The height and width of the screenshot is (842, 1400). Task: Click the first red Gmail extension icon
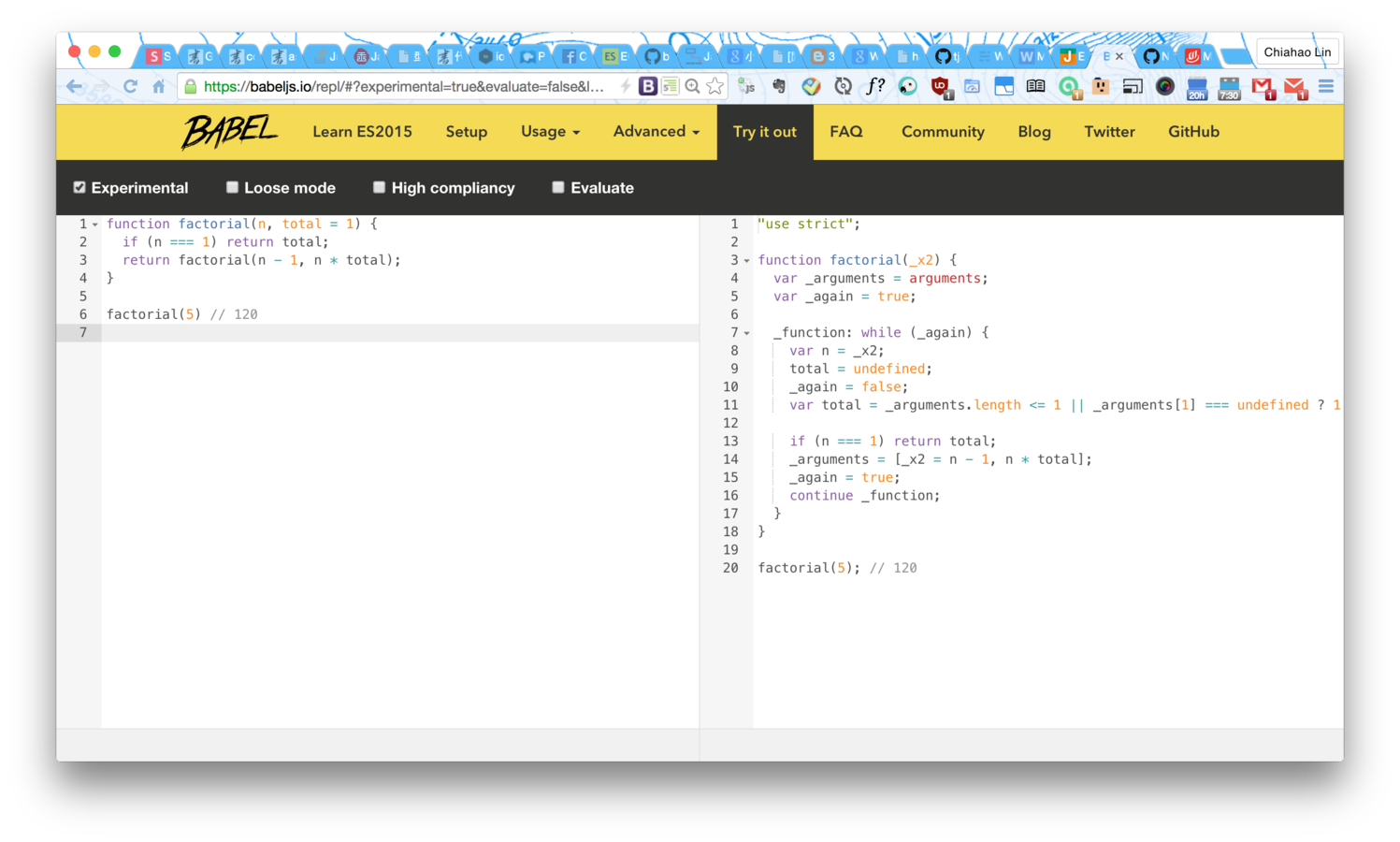pyautogui.click(x=1263, y=88)
